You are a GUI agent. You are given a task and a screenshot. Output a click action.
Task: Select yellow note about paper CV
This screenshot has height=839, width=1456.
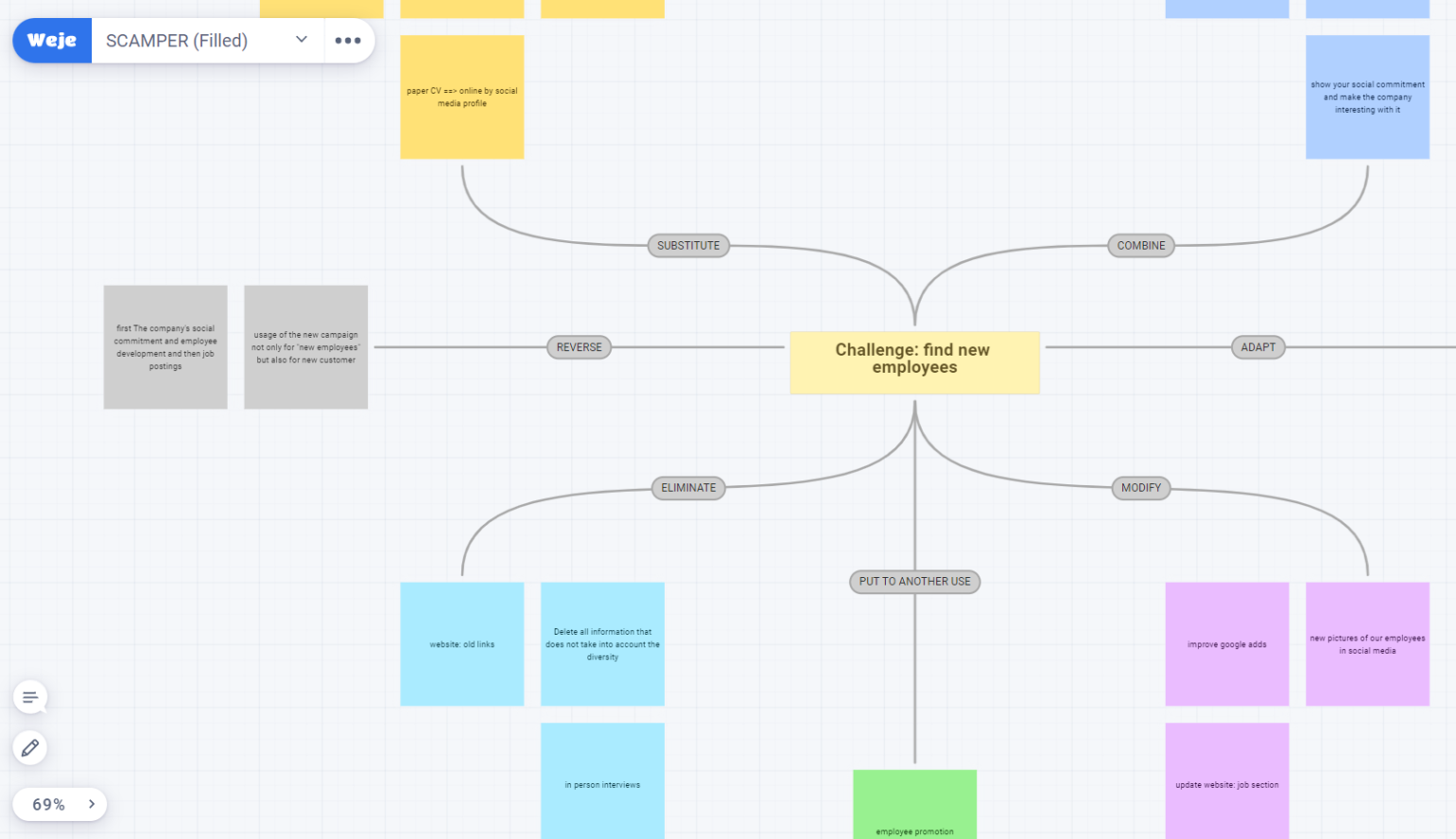(x=461, y=97)
